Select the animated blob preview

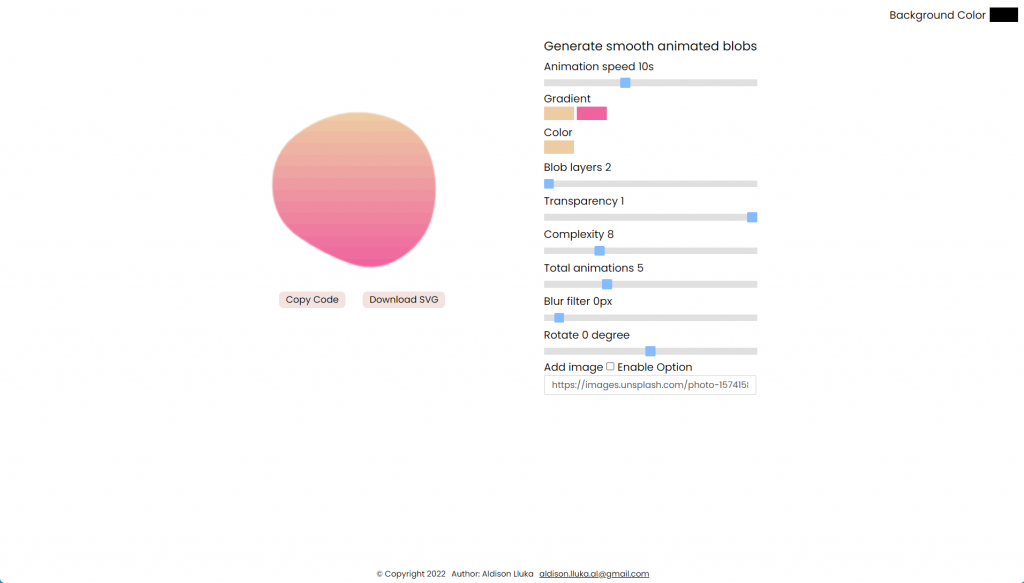pos(355,188)
